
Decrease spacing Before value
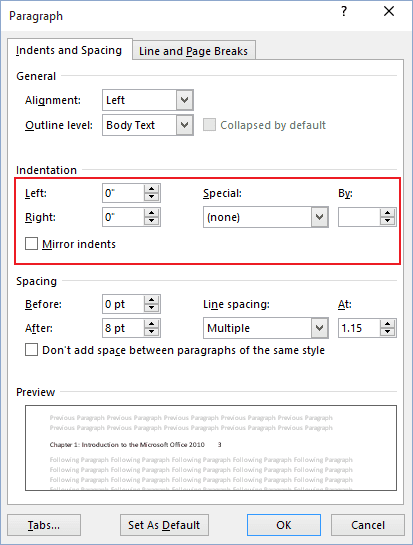[152, 308]
